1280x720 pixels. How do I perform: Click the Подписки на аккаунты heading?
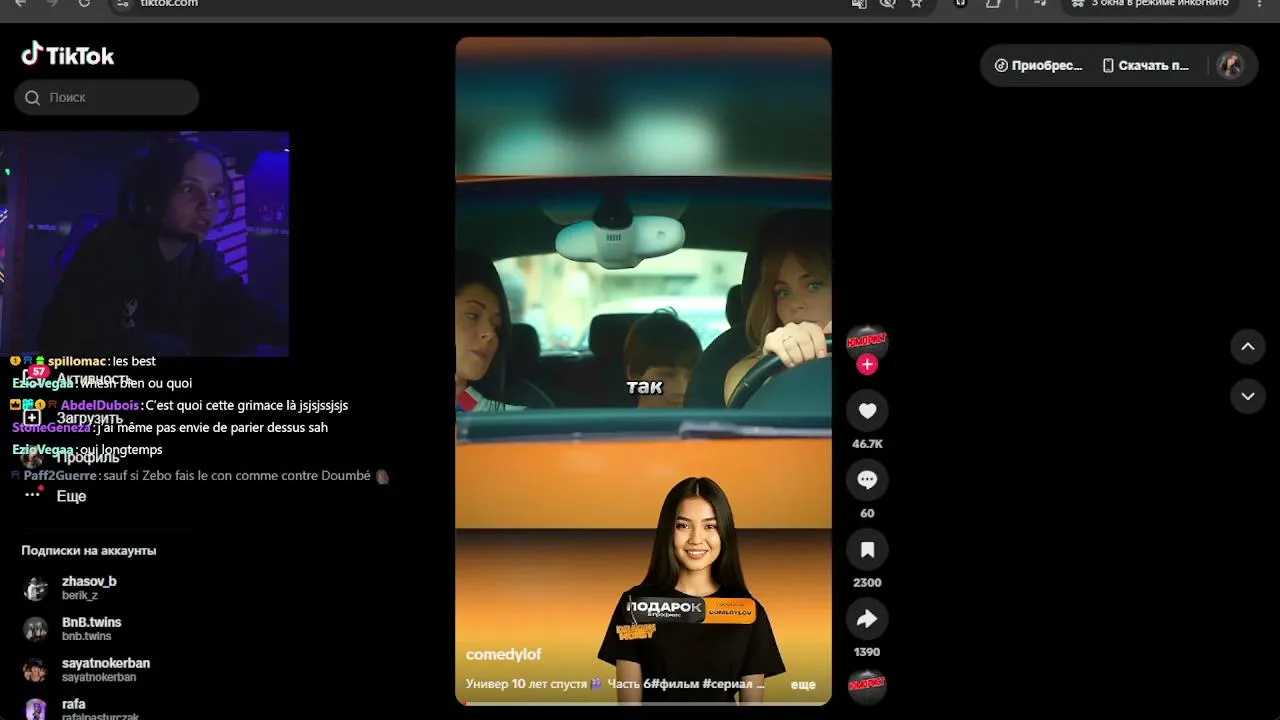89,550
